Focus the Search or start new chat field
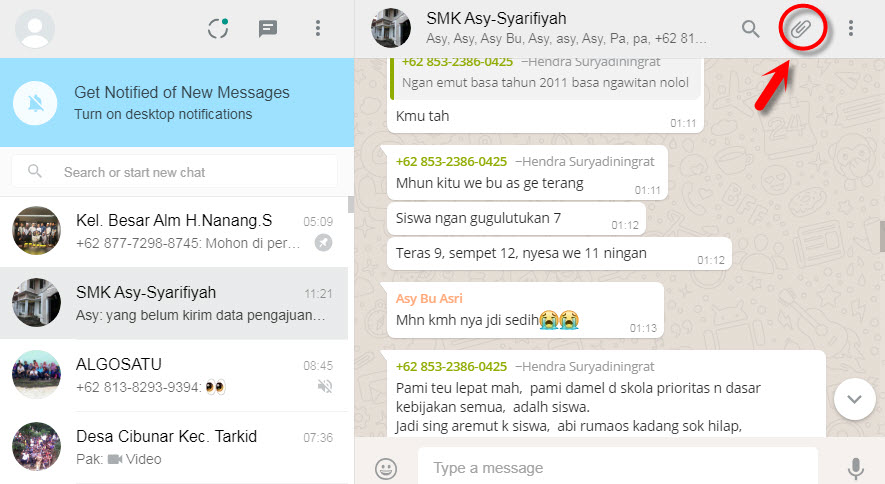This screenshot has height=484, width=885. (x=174, y=171)
